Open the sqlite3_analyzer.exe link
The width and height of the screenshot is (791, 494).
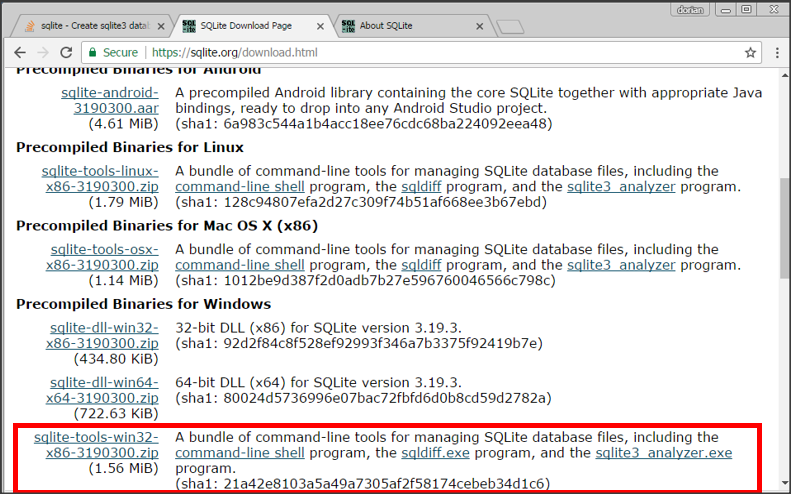point(664,453)
